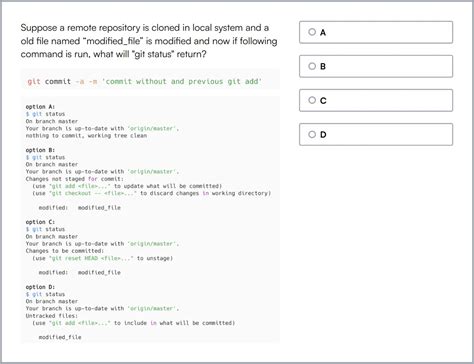Viewport: 474px width, 364px height.
Task: Select answer option B radio button
Action: click(312, 66)
